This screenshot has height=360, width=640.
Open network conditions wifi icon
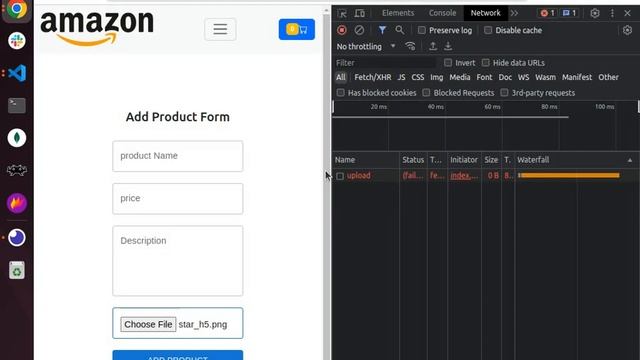pos(410,46)
